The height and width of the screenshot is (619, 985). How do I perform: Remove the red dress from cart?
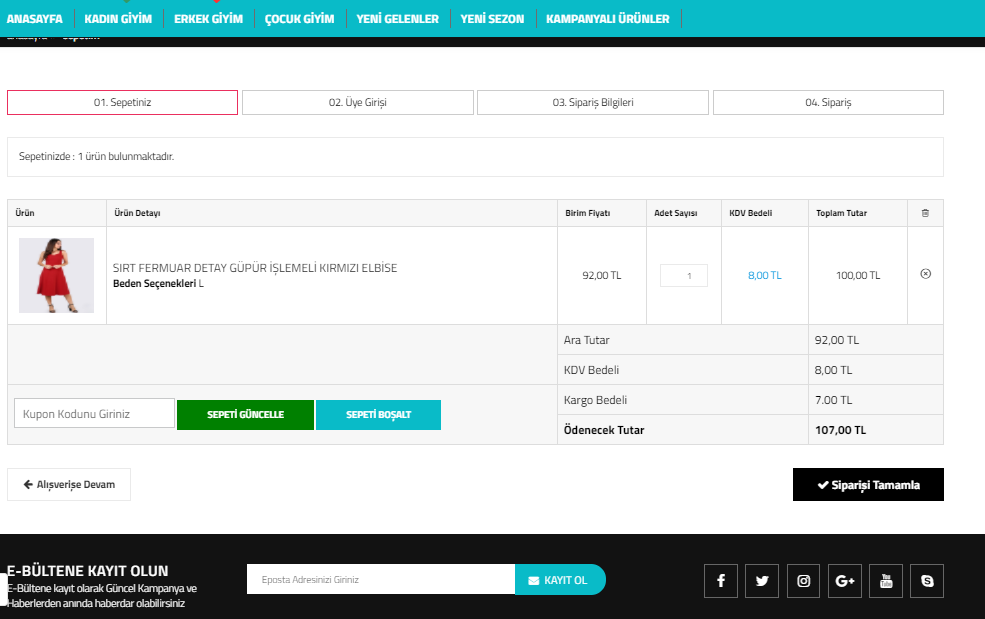pos(925,274)
